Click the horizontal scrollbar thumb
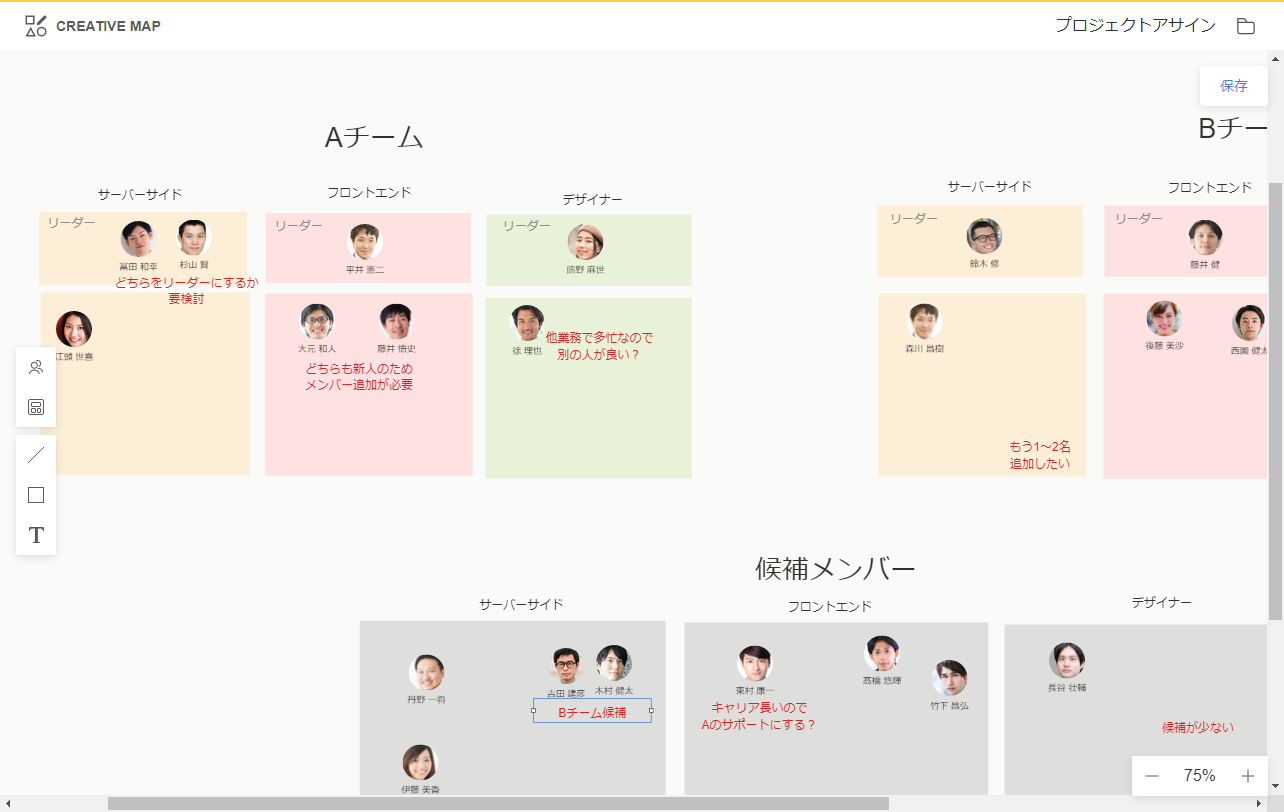 tap(498, 803)
